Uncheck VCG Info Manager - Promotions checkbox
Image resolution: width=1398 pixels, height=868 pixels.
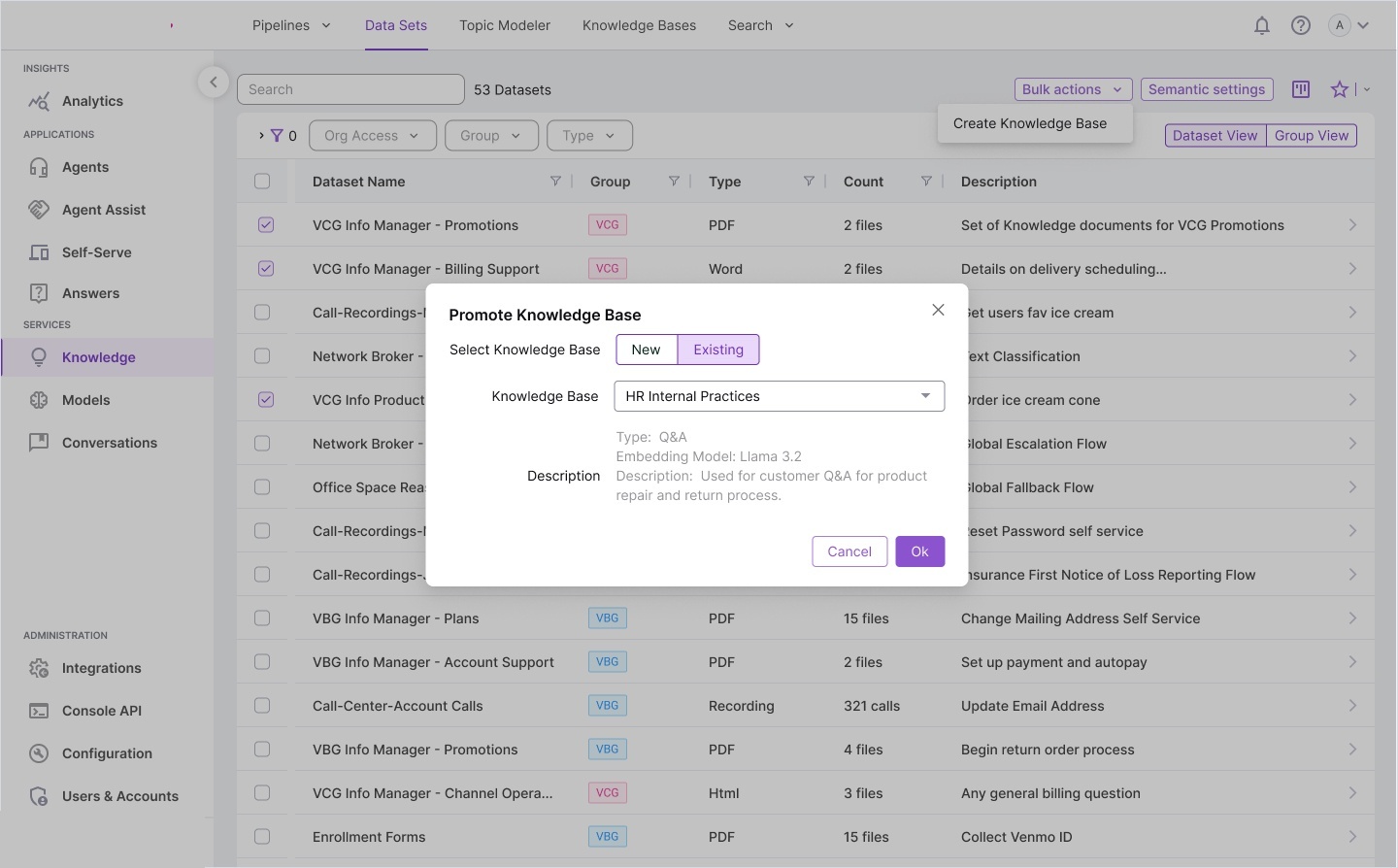pos(266,225)
